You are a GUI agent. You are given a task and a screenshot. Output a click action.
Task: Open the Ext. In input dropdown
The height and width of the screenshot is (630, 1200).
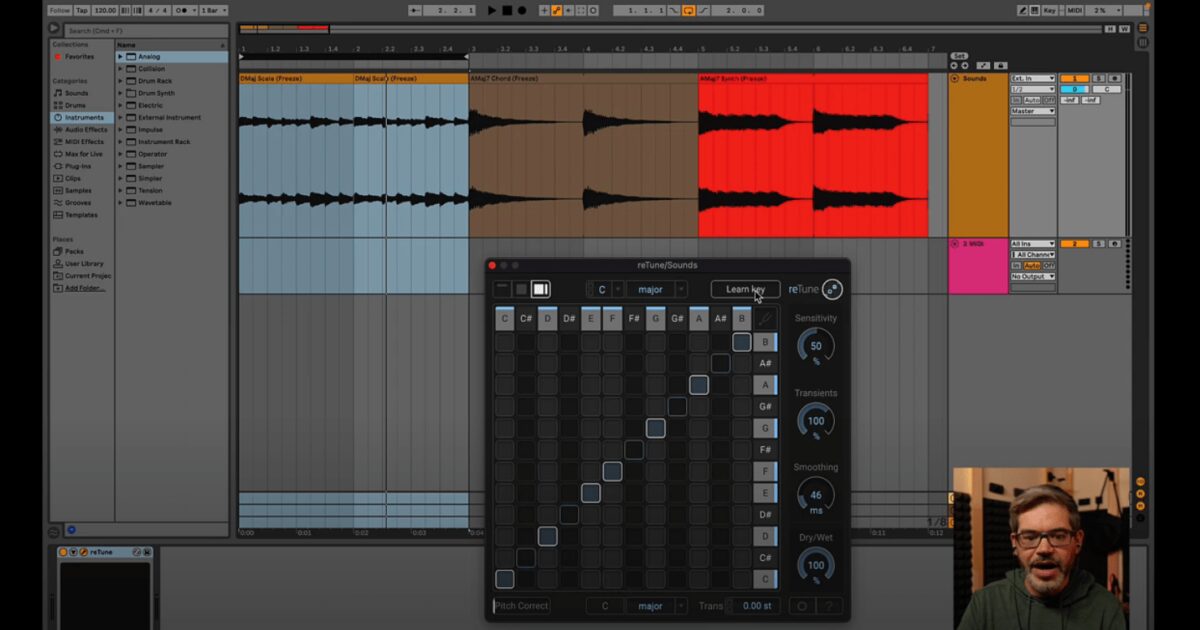coord(1032,78)
